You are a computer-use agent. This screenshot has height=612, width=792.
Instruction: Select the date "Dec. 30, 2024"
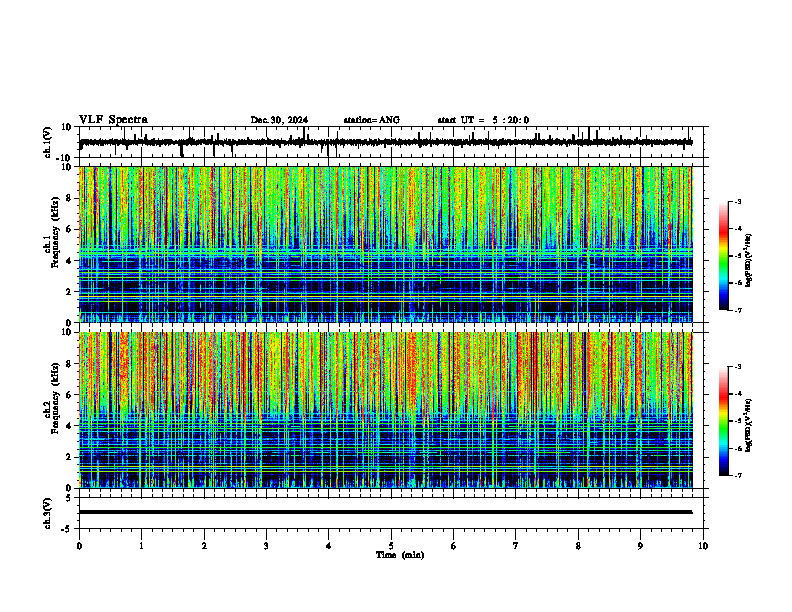point(279,120)
